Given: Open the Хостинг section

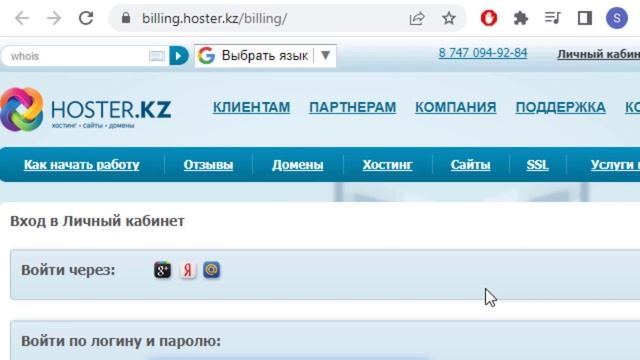Looking at the screenshot, I should tap(387, 165).
